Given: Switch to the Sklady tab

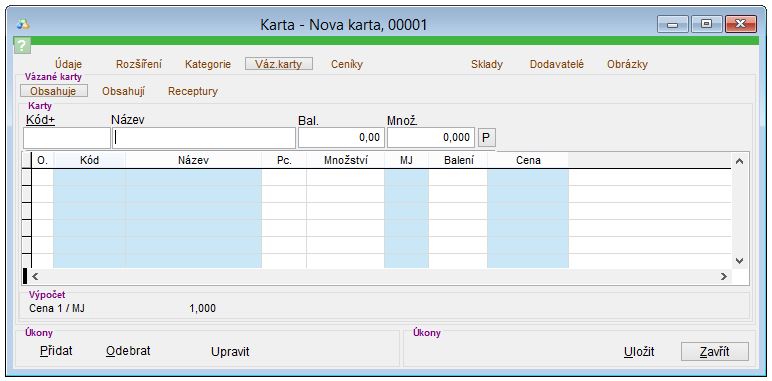Looking at the screenshot, I should tap(487, 64).
